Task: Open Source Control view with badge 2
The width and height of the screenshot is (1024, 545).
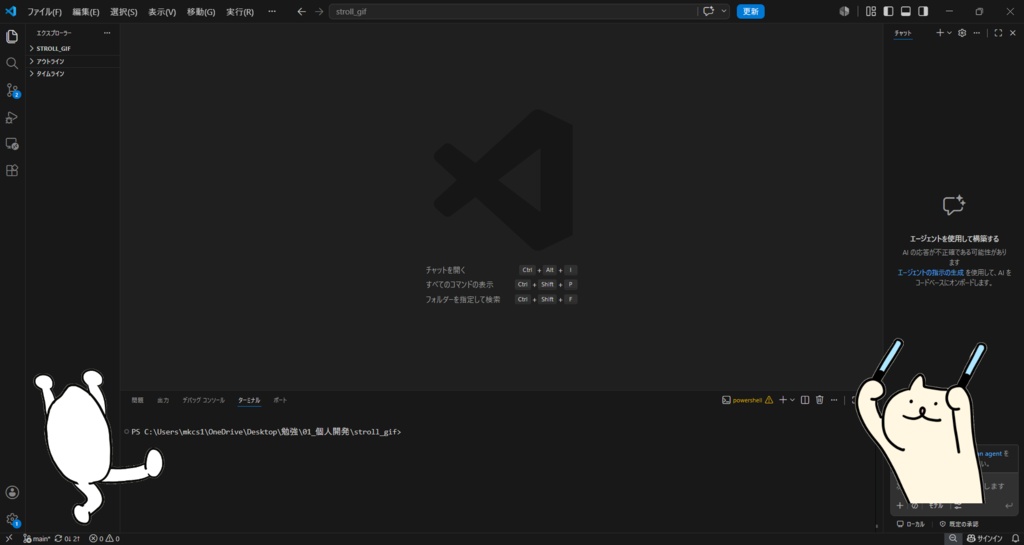Action: [12, 90]
